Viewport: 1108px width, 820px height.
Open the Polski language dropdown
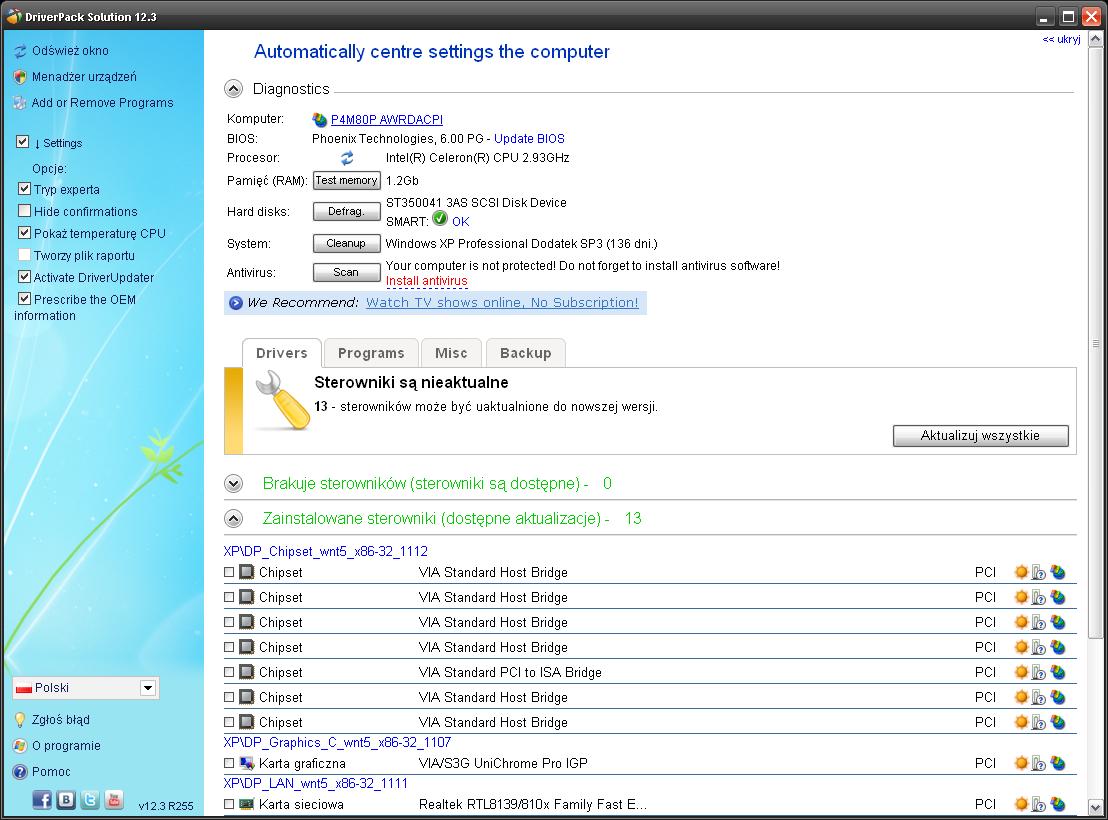(x=148, y=688)
